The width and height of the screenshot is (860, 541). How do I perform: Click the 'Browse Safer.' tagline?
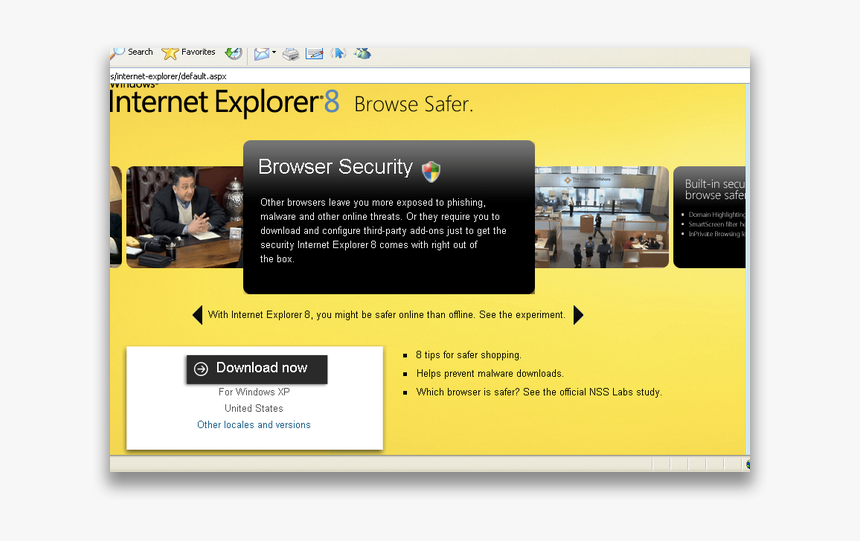[414, 104]
